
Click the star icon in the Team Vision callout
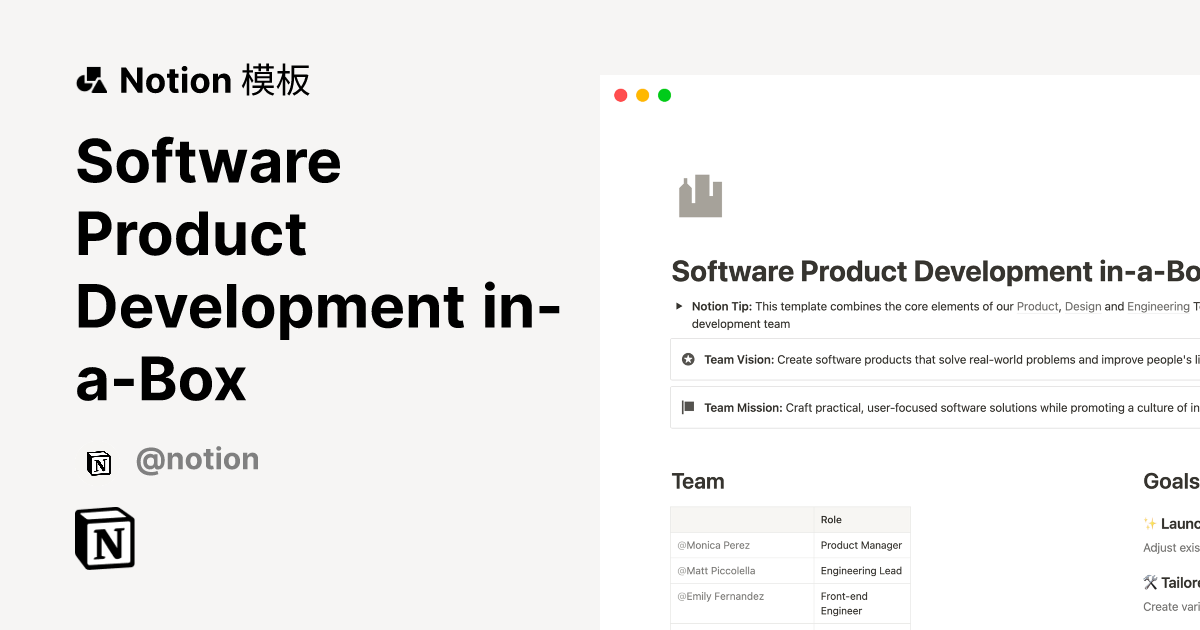[x=687, y=359]
